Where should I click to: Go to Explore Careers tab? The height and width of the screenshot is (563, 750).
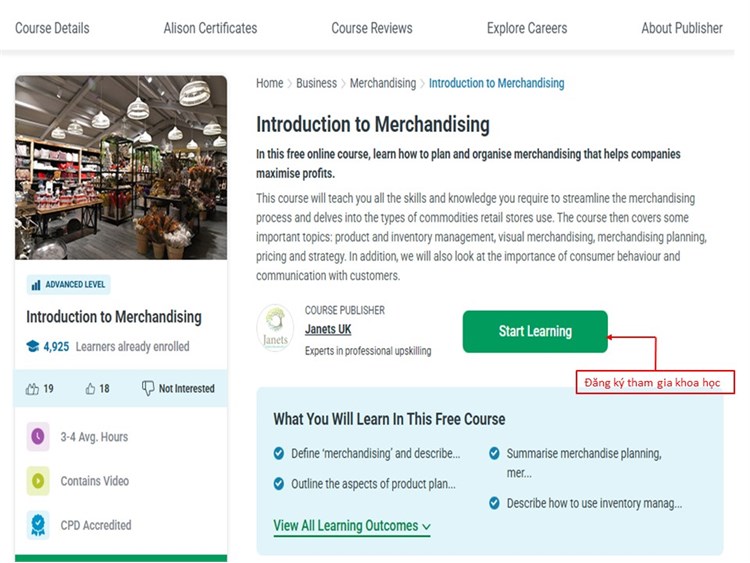click(526, 28)
